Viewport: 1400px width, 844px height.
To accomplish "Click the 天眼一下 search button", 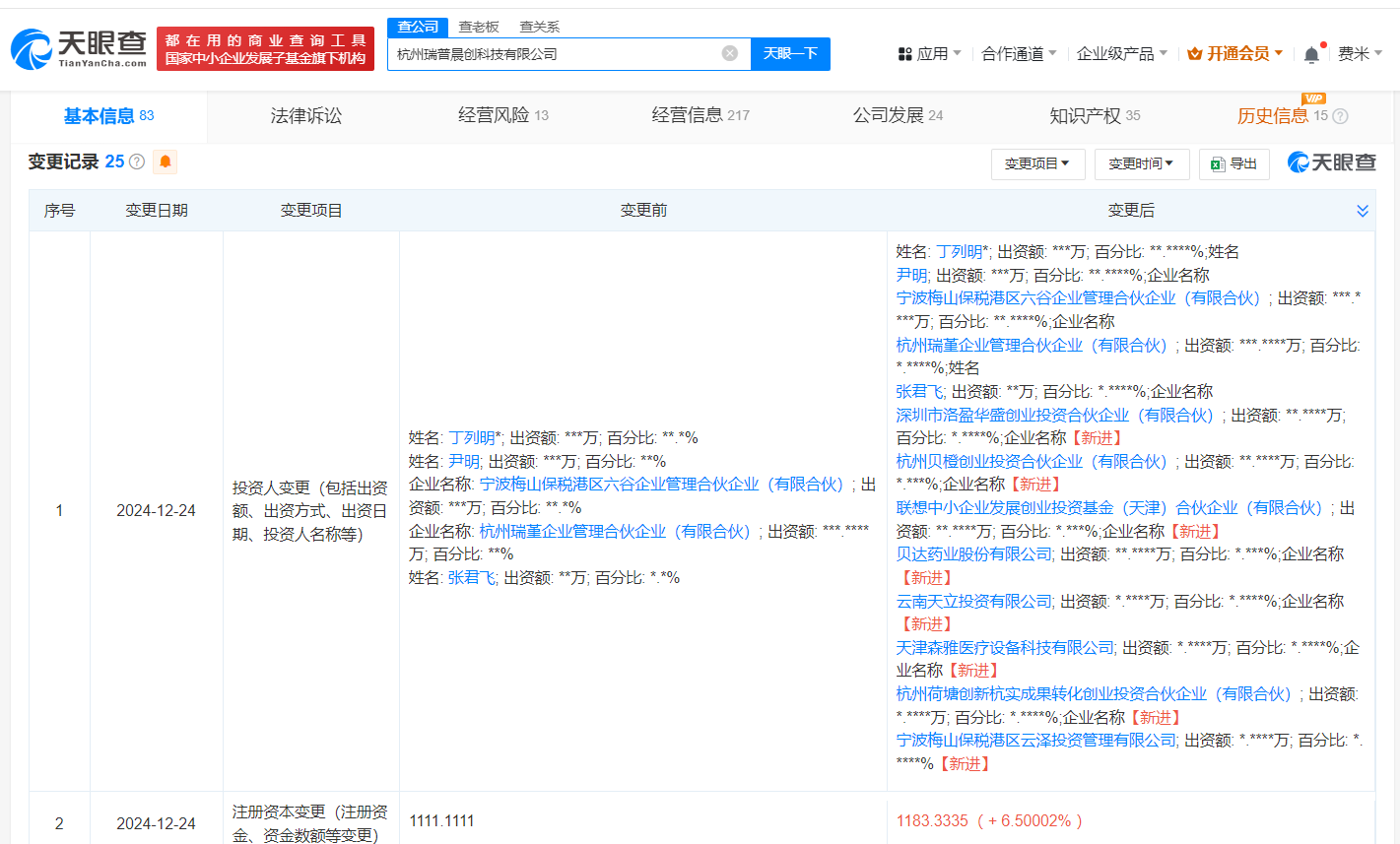I will click(790, 54).
